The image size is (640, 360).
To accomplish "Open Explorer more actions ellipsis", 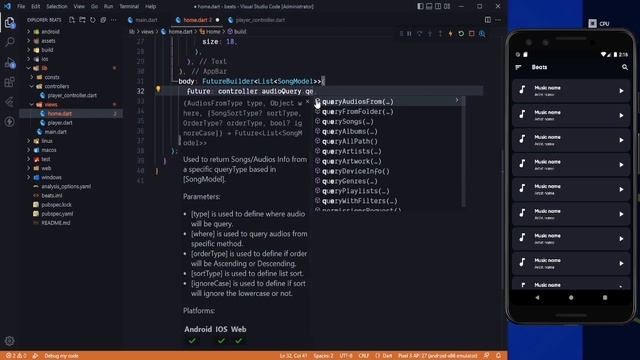I will click(113, 20).
